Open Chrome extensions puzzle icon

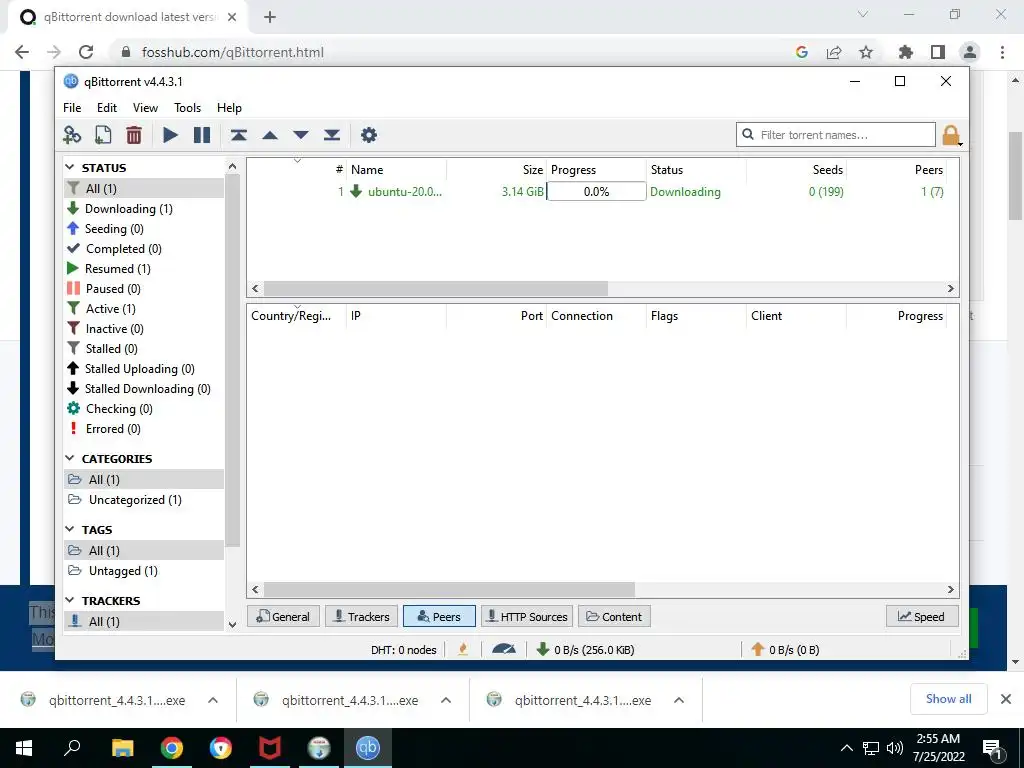click(x=905, y=52)
